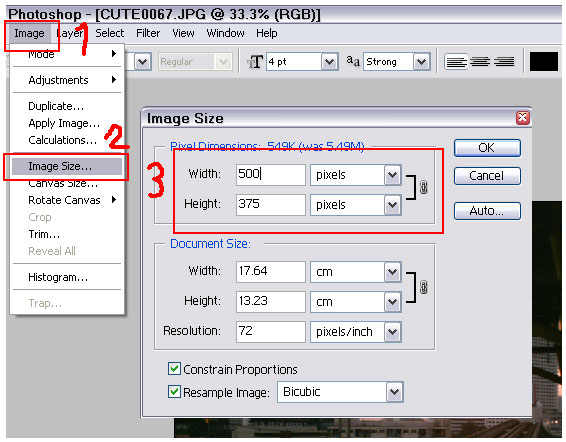Screen dimensions: 566x442
Task: Click the Resolution field showing 72
Action: [271, 332]
